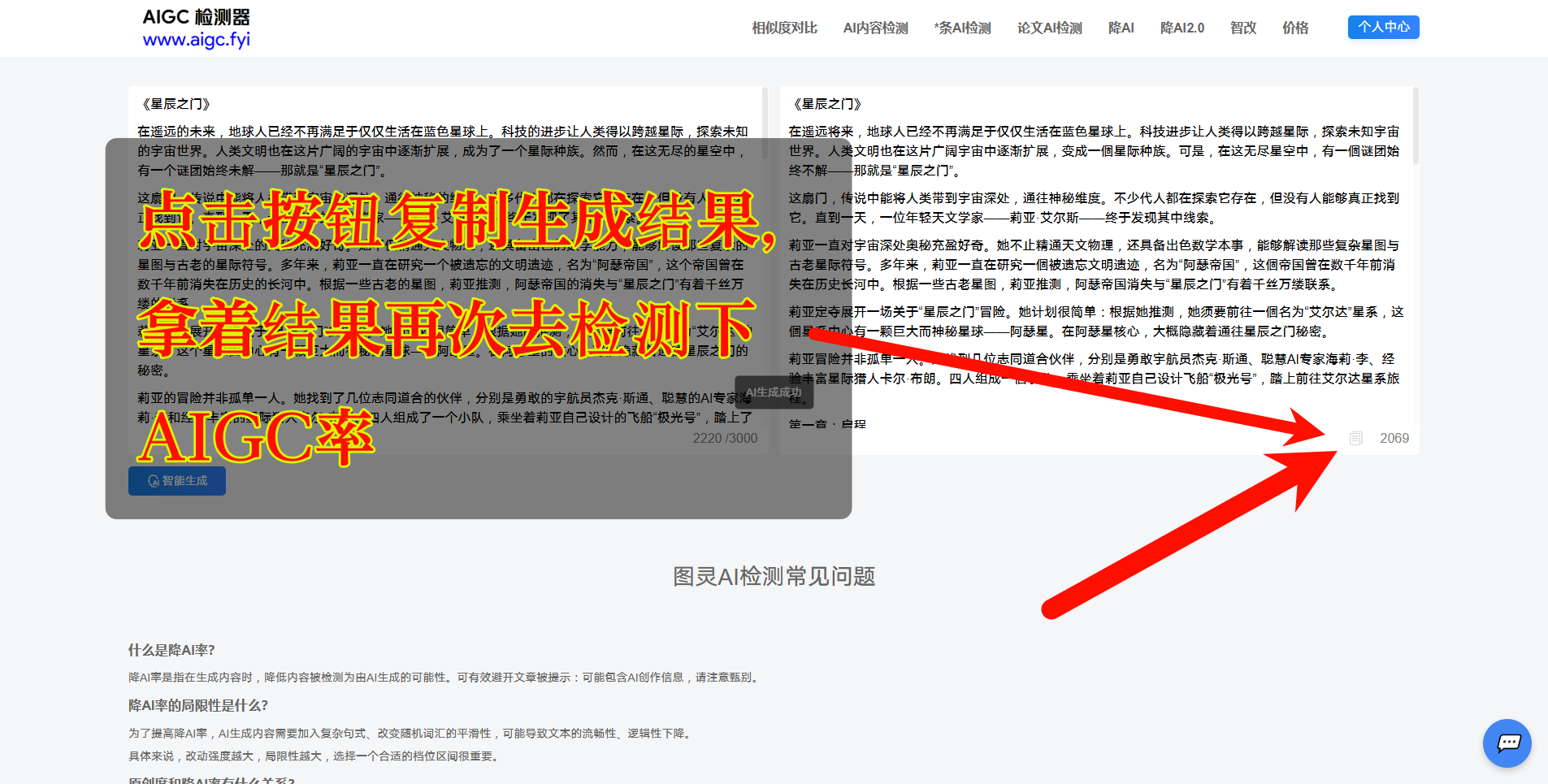
Task: Open the customer service chat bubble
Action: 1507,743
